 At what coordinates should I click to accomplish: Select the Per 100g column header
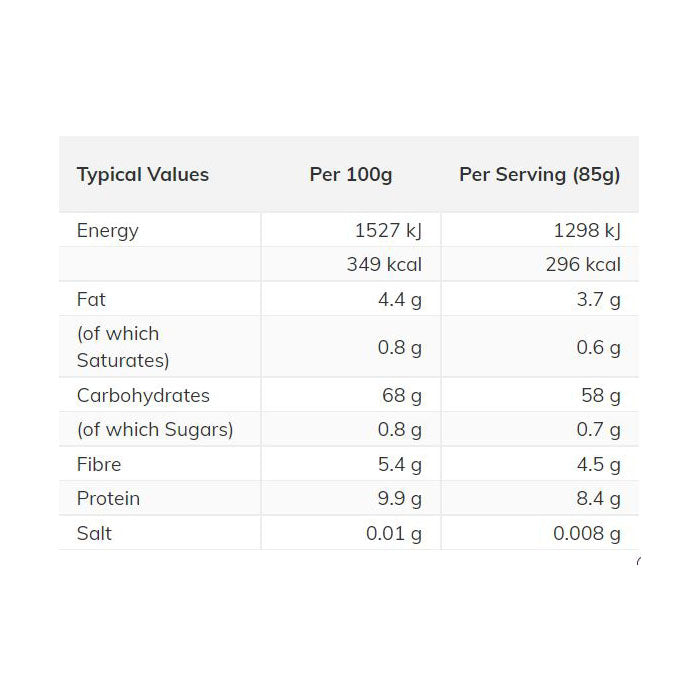[351, 175]
